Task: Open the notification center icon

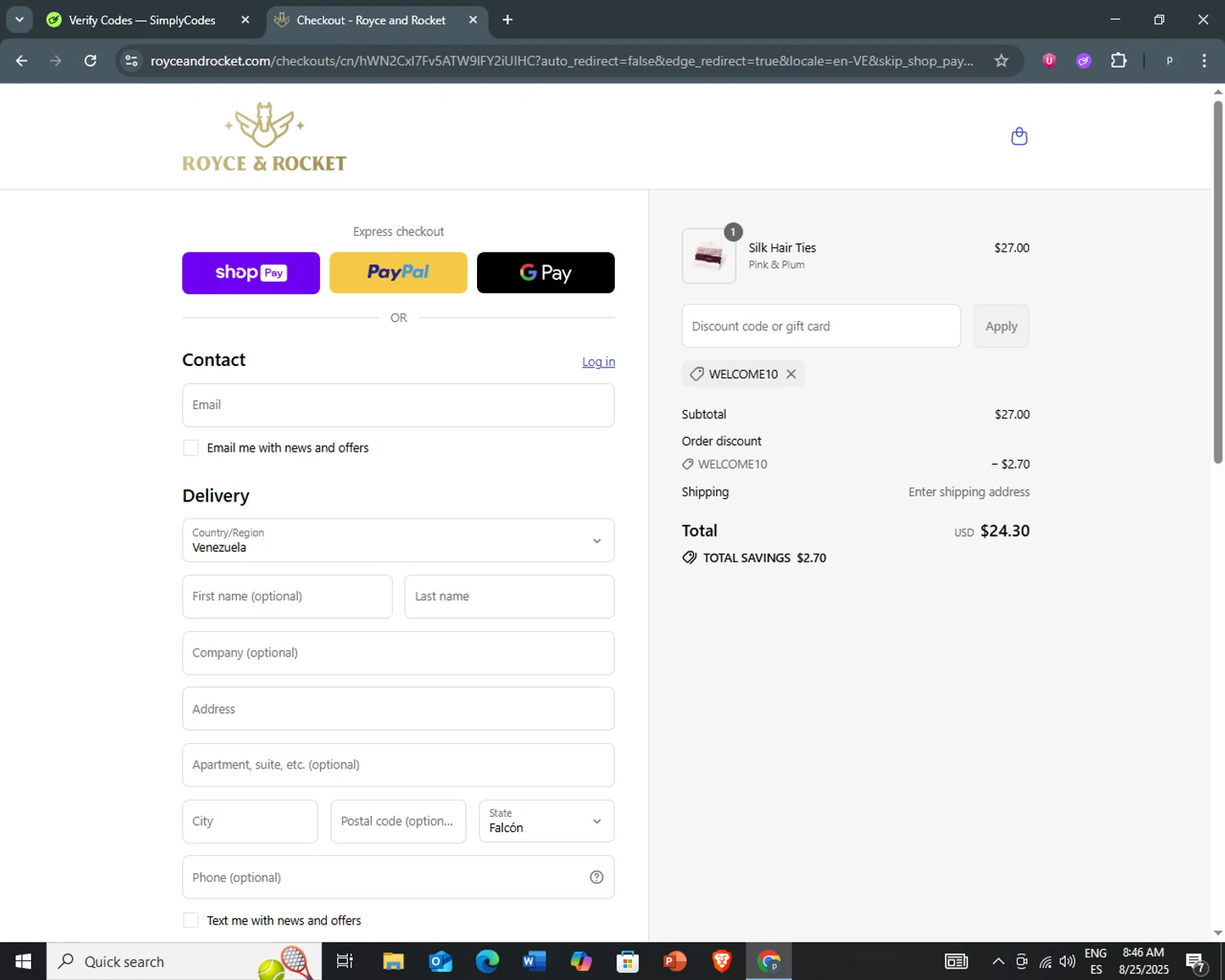Action: pos(1196,961)
